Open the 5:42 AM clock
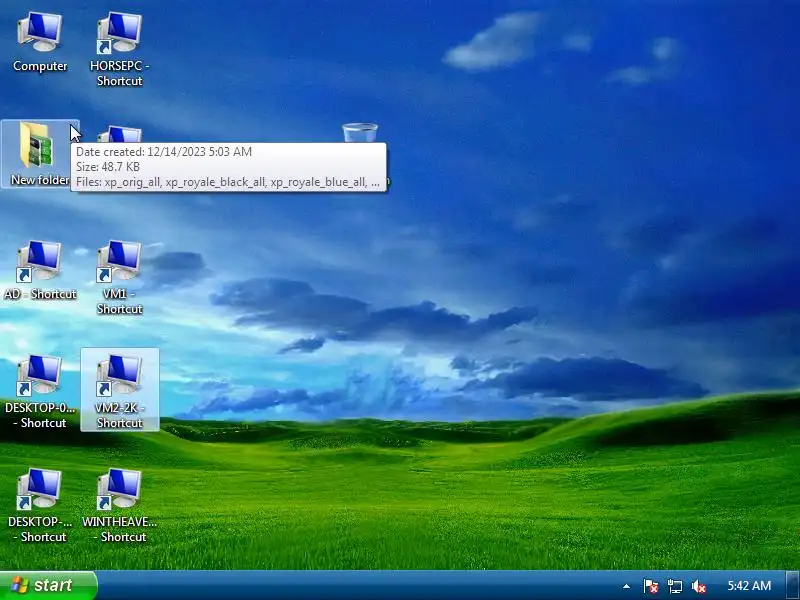Image resolution: width=800 pixels, height=600 pixels. coord(749,586)
